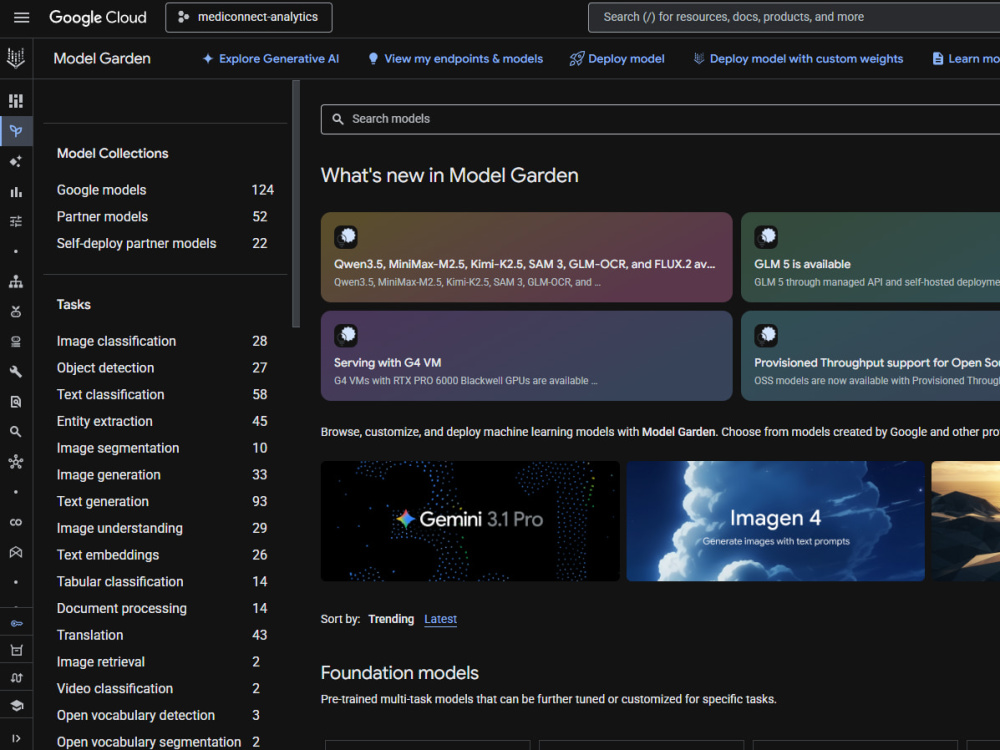The width and height of the screenshot is (1000, 750).
Task: Open Provisioned Throughput support card
Action: (871, 356)
